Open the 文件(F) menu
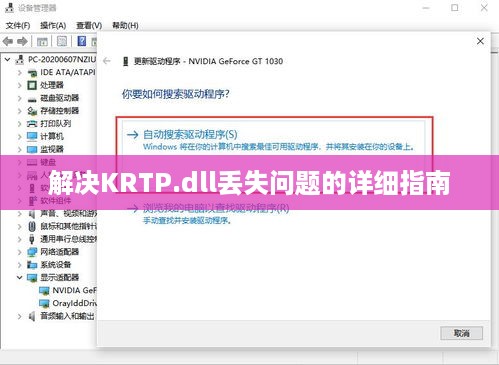The width and height of the screenshot is (499, 365). coord(18,25)
